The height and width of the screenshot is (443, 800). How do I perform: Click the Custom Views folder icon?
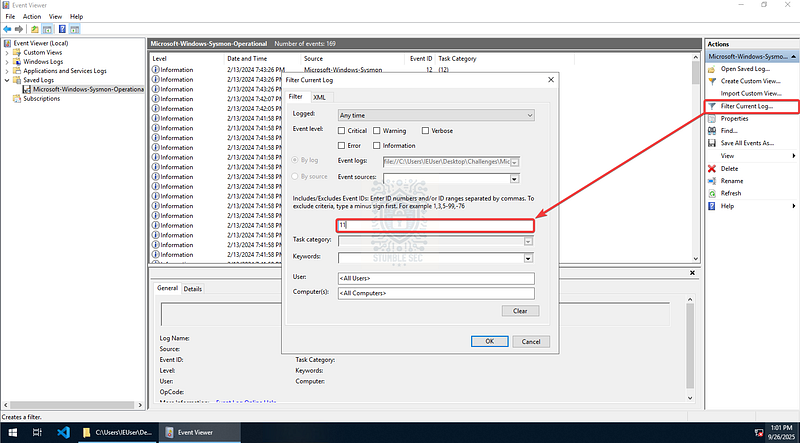(x=17, y=52)
